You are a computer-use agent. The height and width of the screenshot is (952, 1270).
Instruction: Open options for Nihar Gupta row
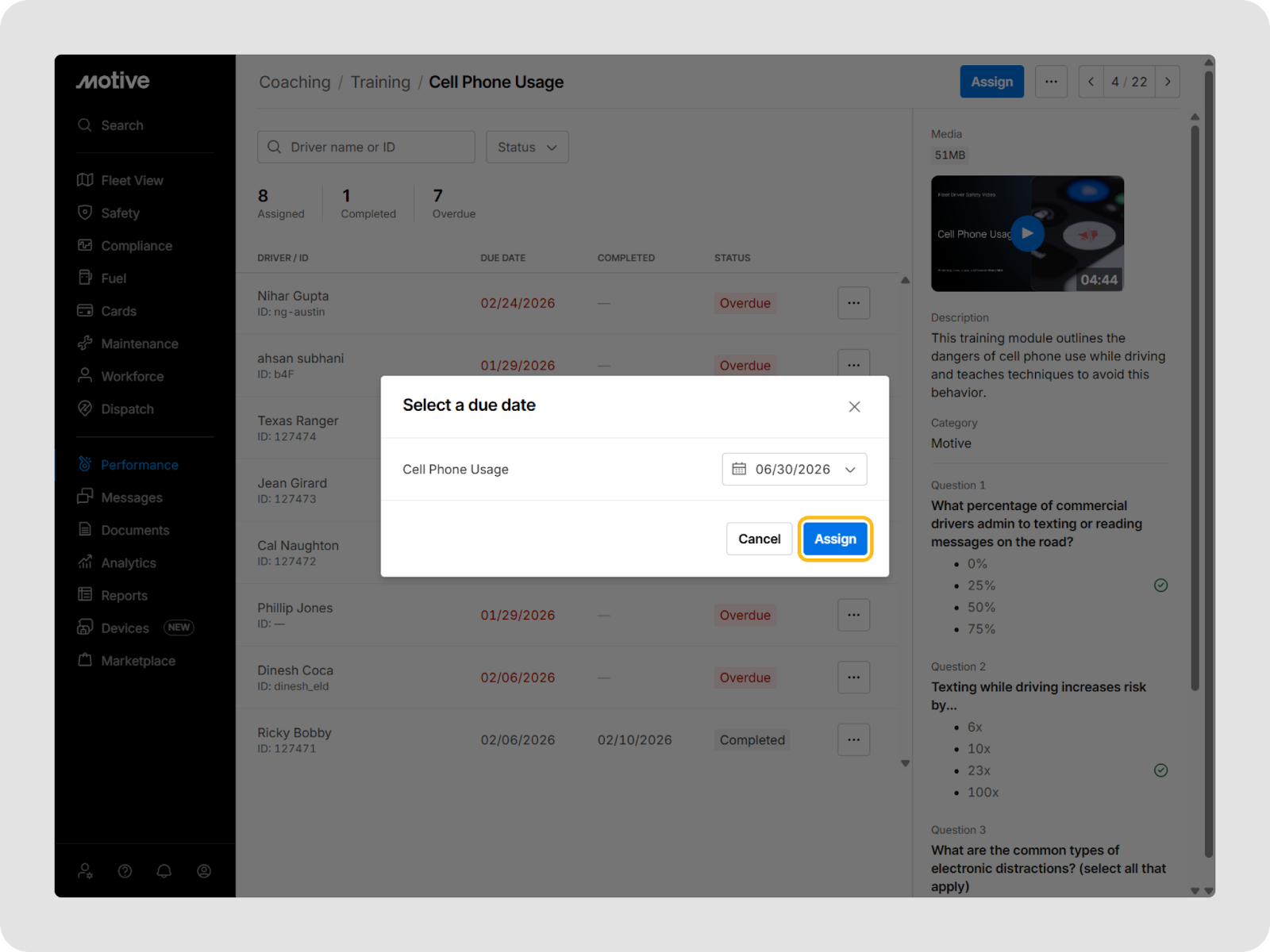click(853, 303)
